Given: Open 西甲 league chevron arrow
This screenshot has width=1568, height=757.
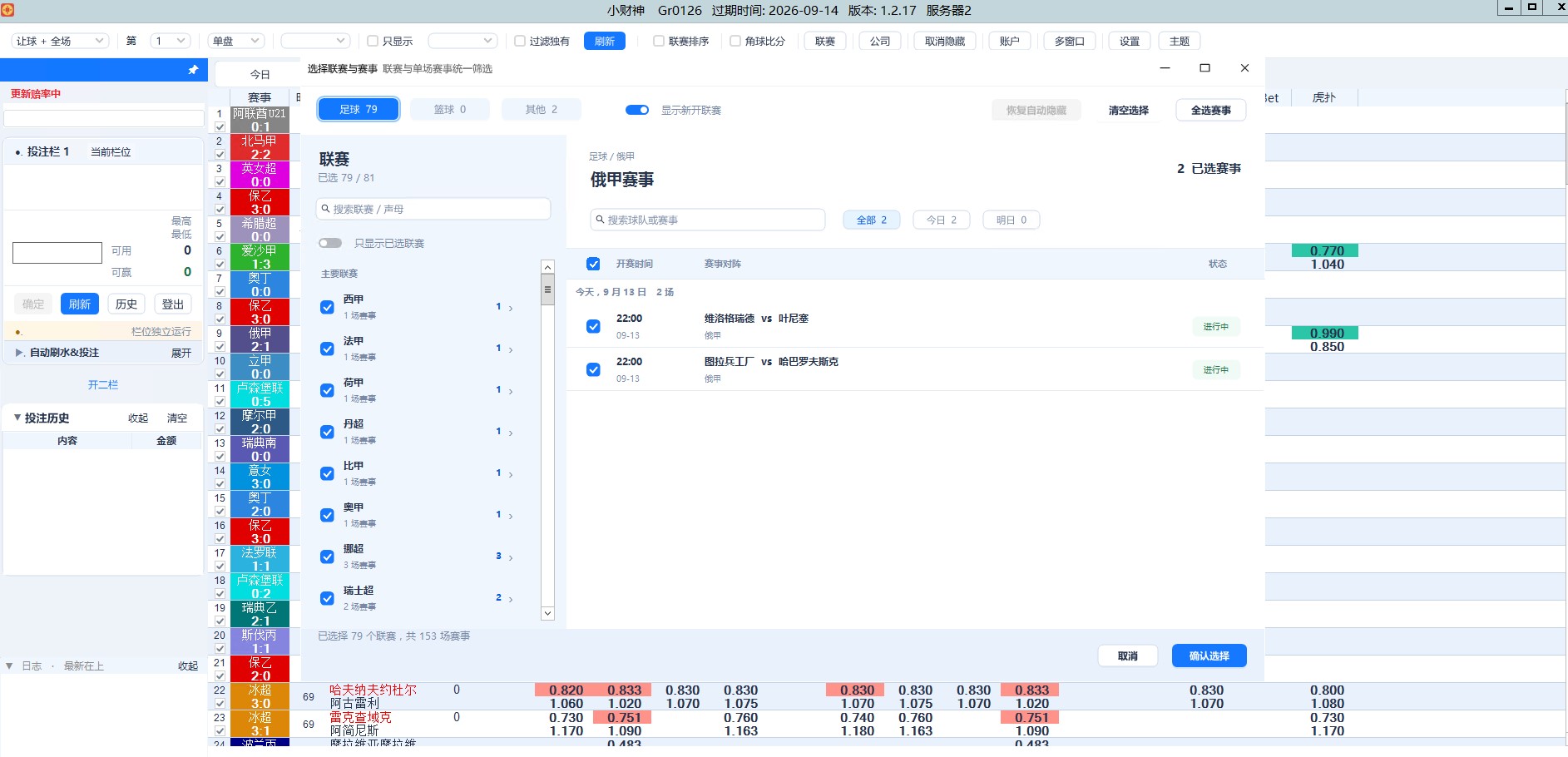Looking at the screenshot, I should [511, 308].
